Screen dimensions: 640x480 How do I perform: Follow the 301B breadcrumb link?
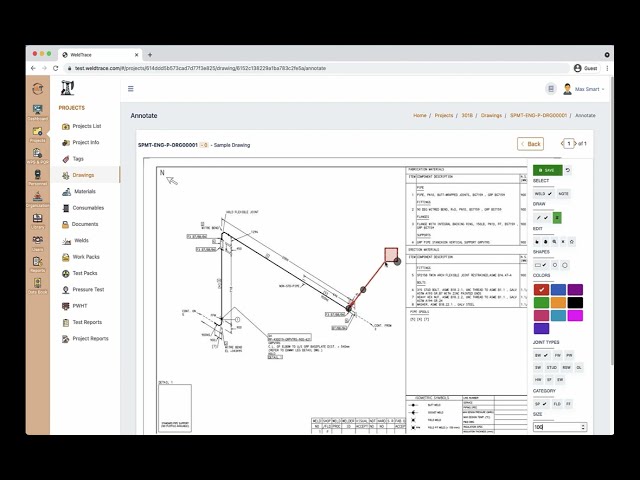tap(467, 116)
